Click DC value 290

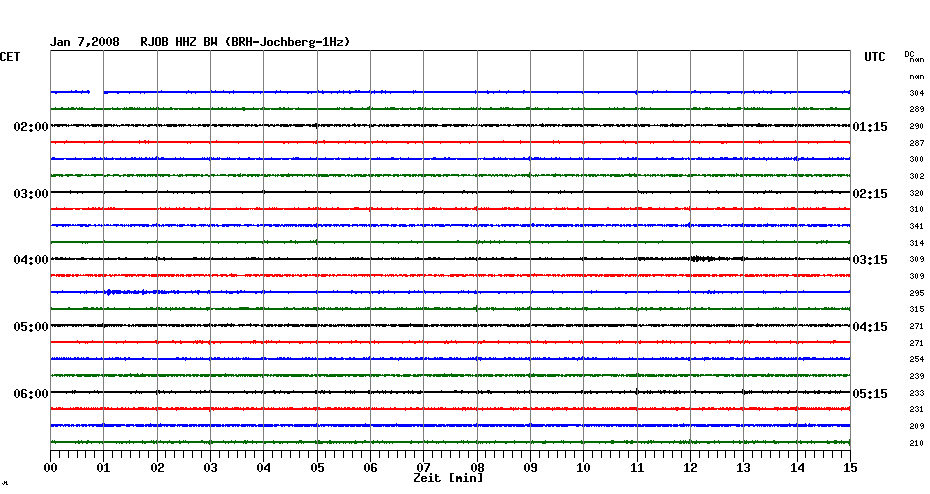[x=916, y=126]
